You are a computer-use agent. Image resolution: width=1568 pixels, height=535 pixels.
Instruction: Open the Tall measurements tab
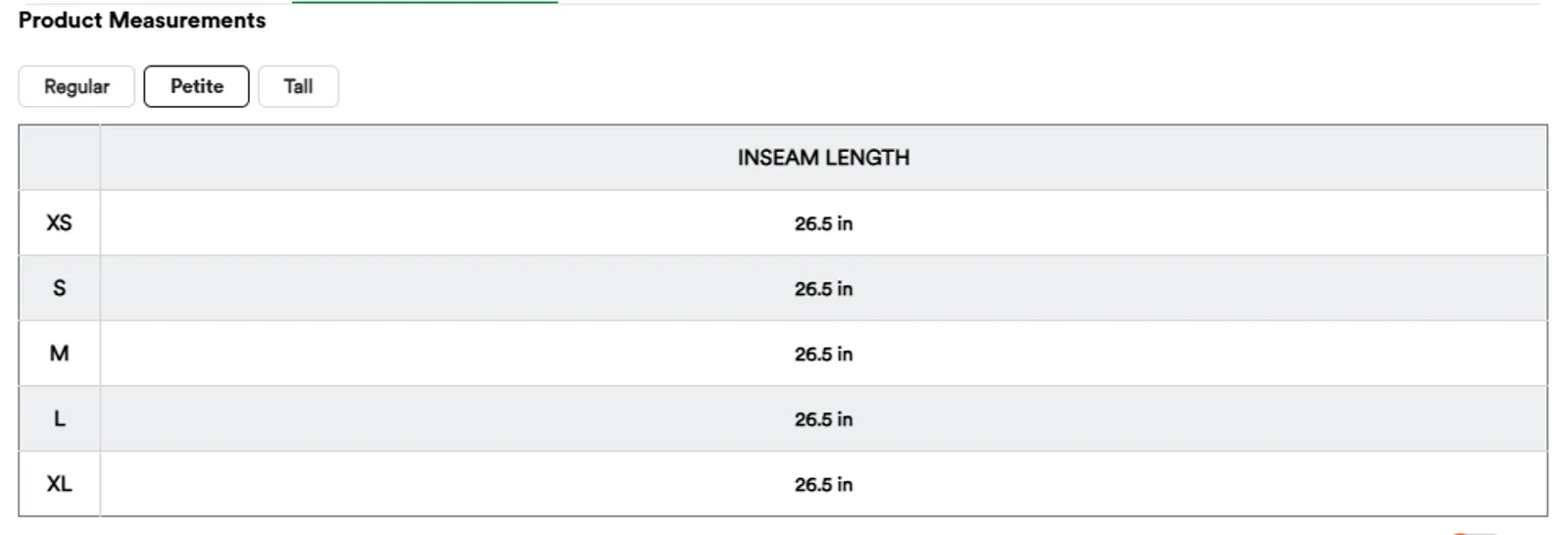click(x=298, y=86)
